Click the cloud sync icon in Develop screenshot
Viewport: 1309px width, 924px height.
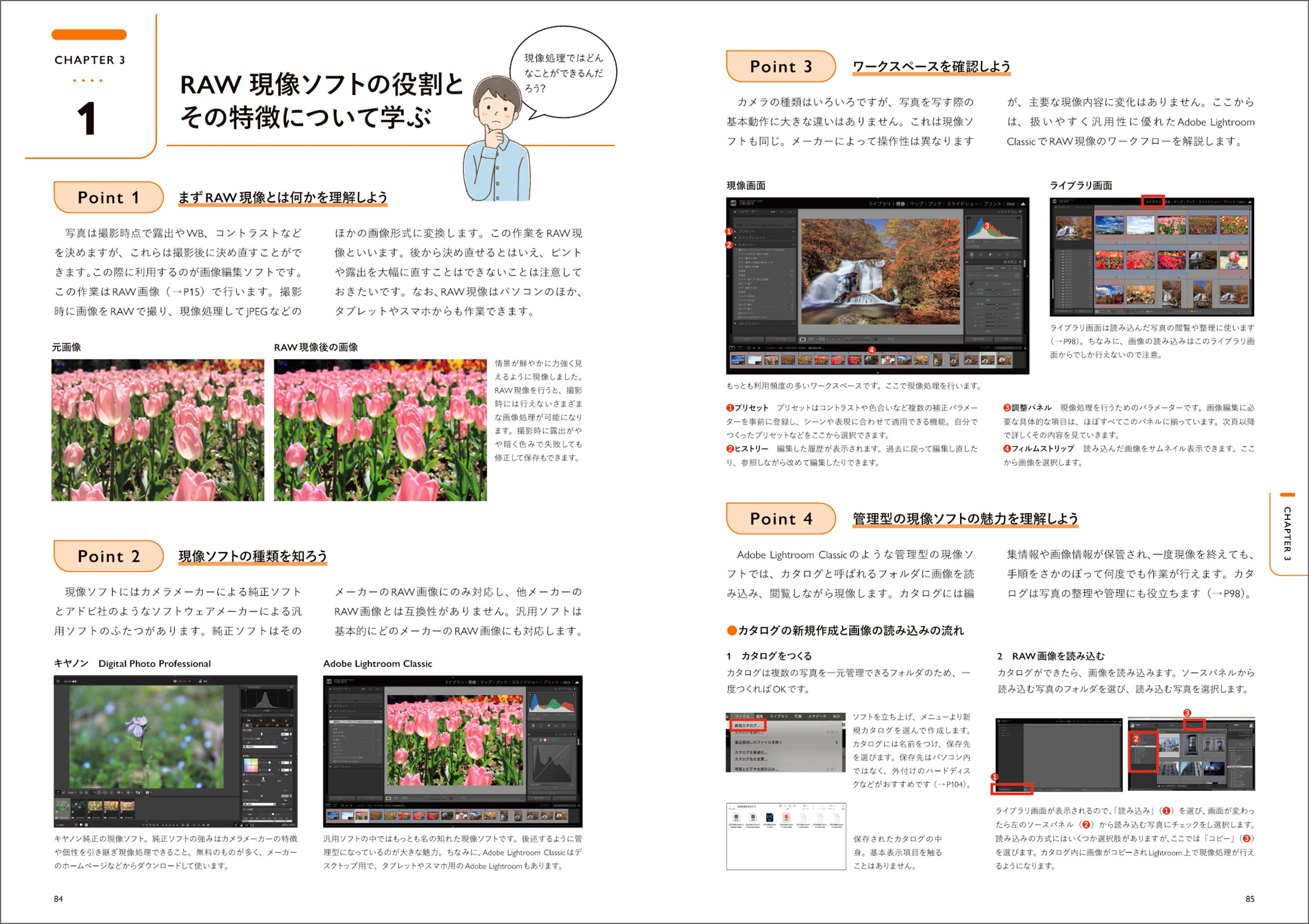tap(1023, 204)
